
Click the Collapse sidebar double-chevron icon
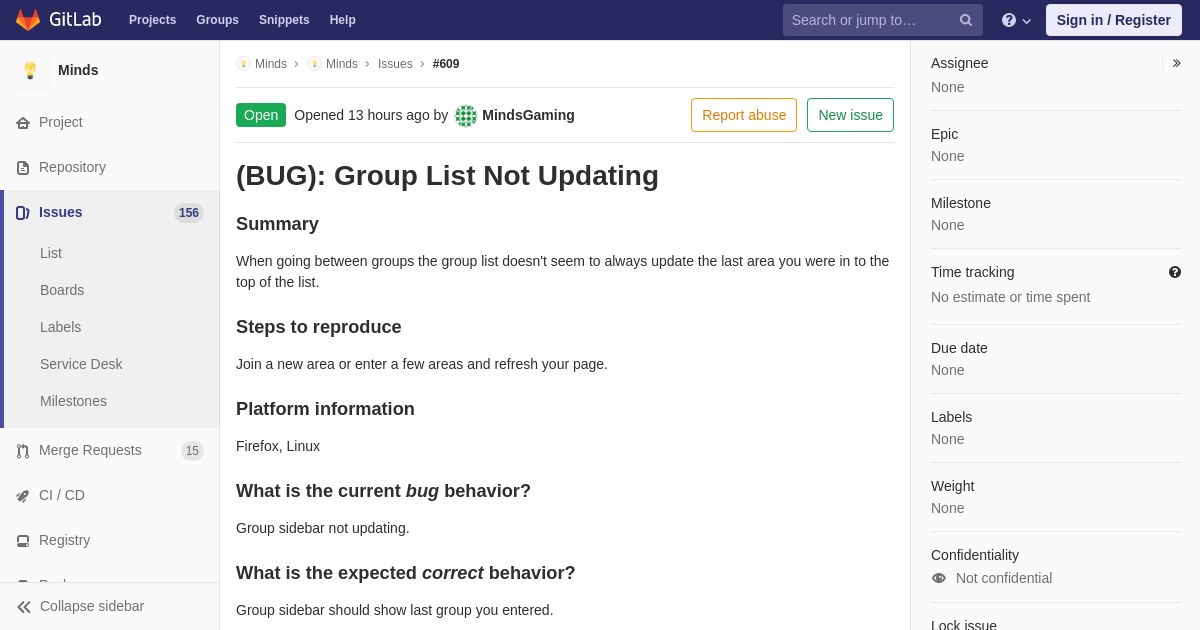pos(24,607)
